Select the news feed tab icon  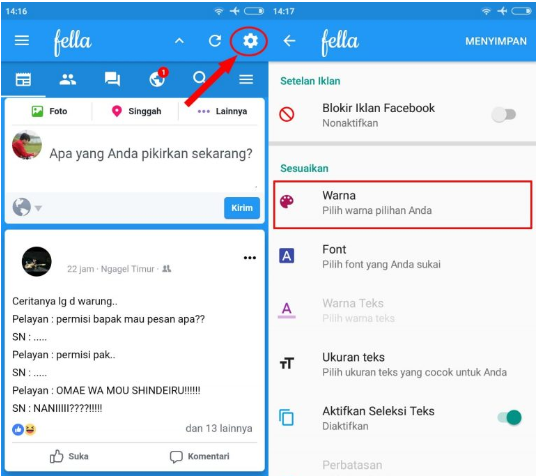[23, 79]
